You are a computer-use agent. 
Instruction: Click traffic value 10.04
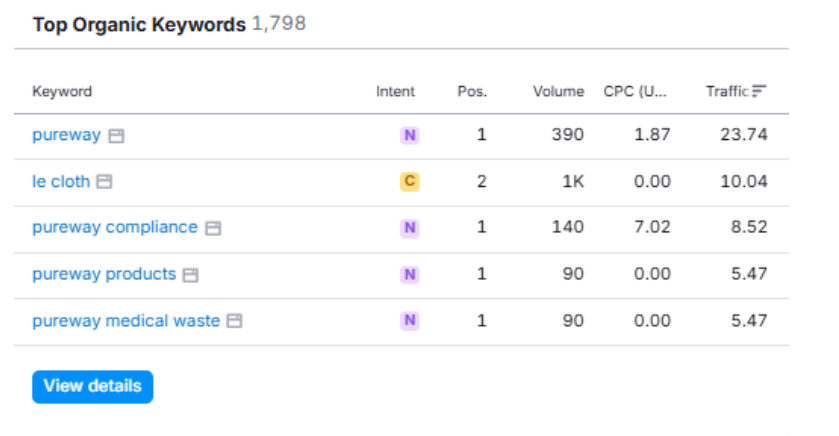coord(744,181)
